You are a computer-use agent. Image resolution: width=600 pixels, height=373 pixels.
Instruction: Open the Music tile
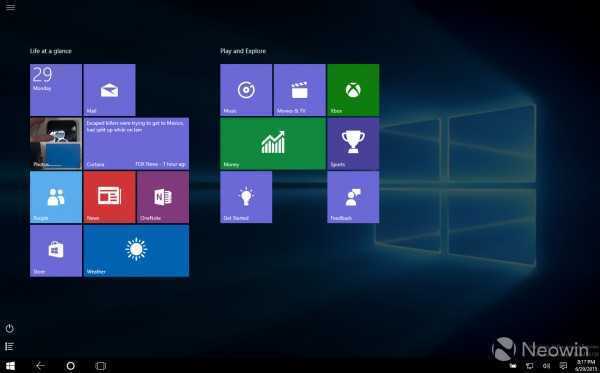click(246, 90)
